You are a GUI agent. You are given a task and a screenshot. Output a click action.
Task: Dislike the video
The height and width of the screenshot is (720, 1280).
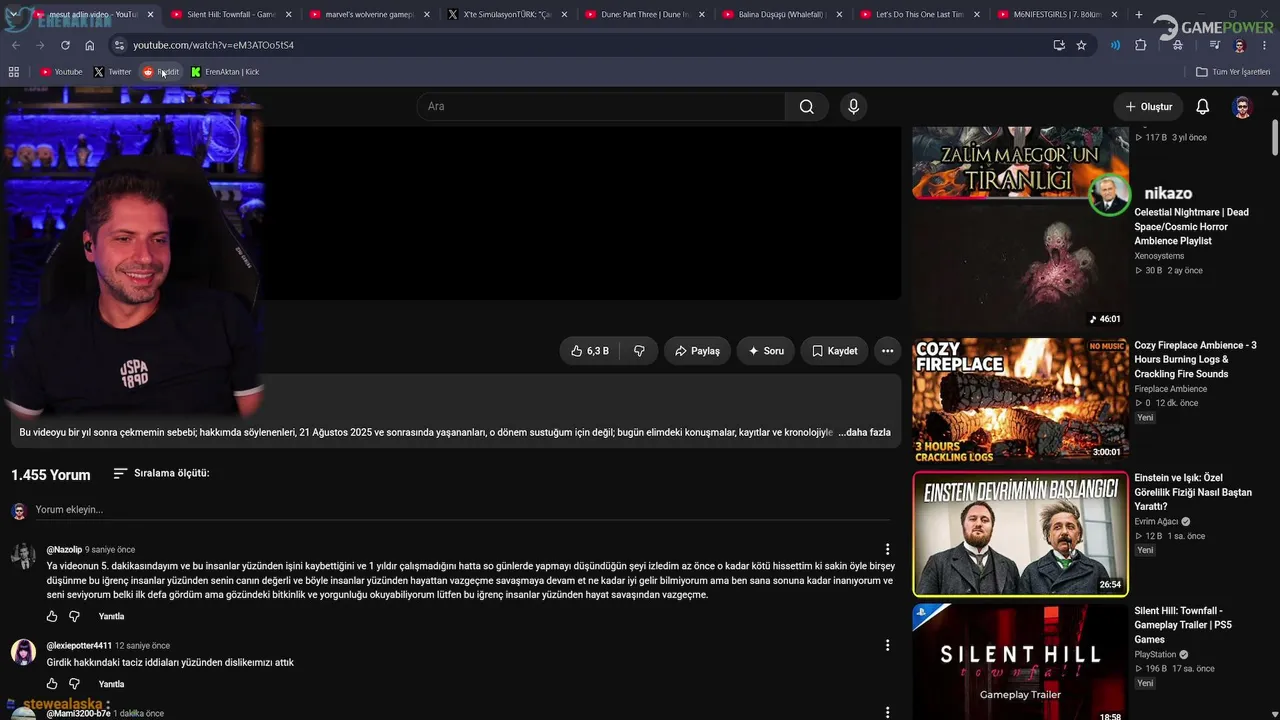pos(639,351)
